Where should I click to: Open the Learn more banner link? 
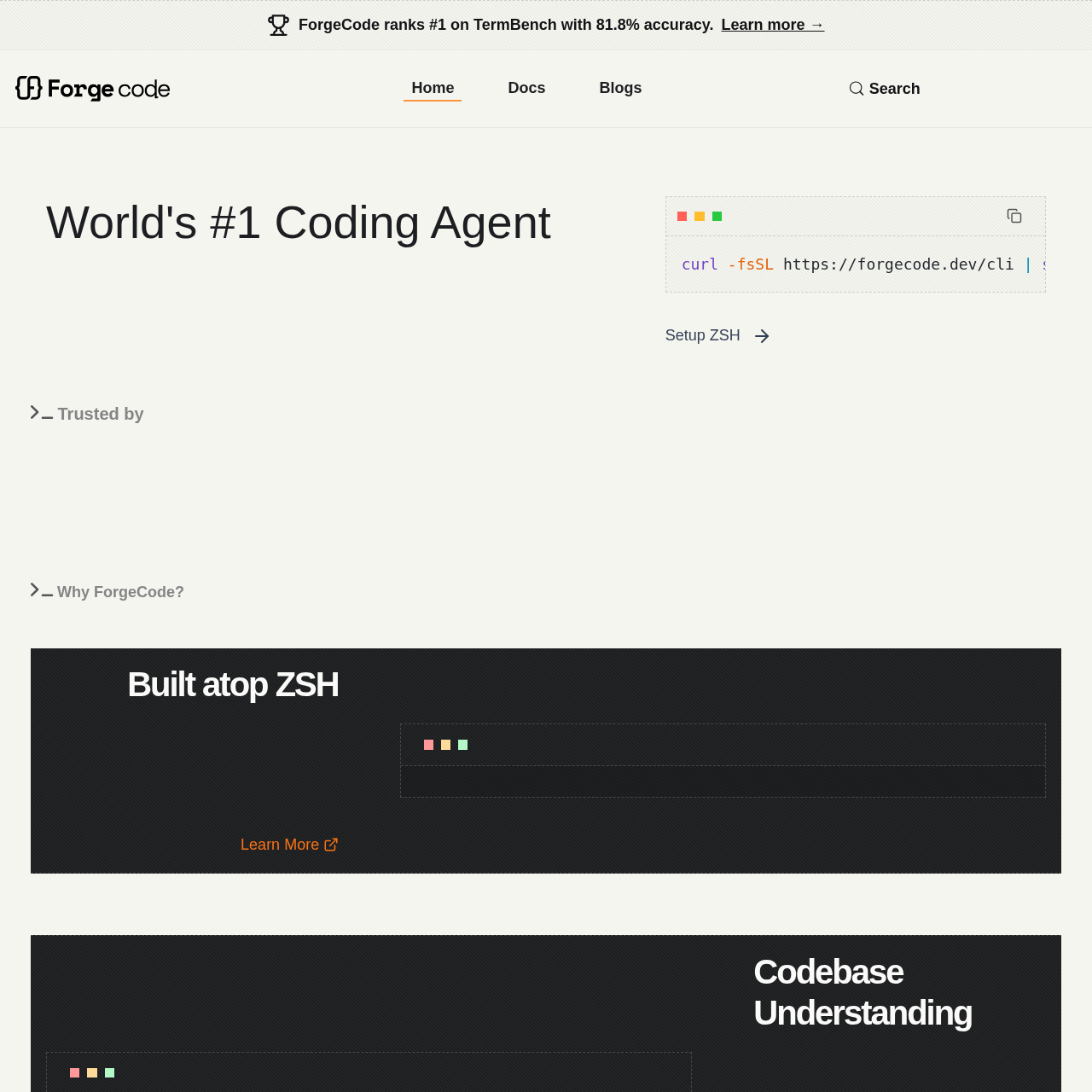(773, 25)
